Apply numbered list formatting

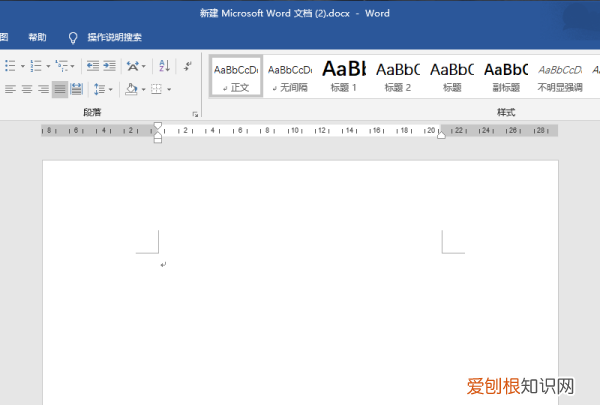[36, 66]
